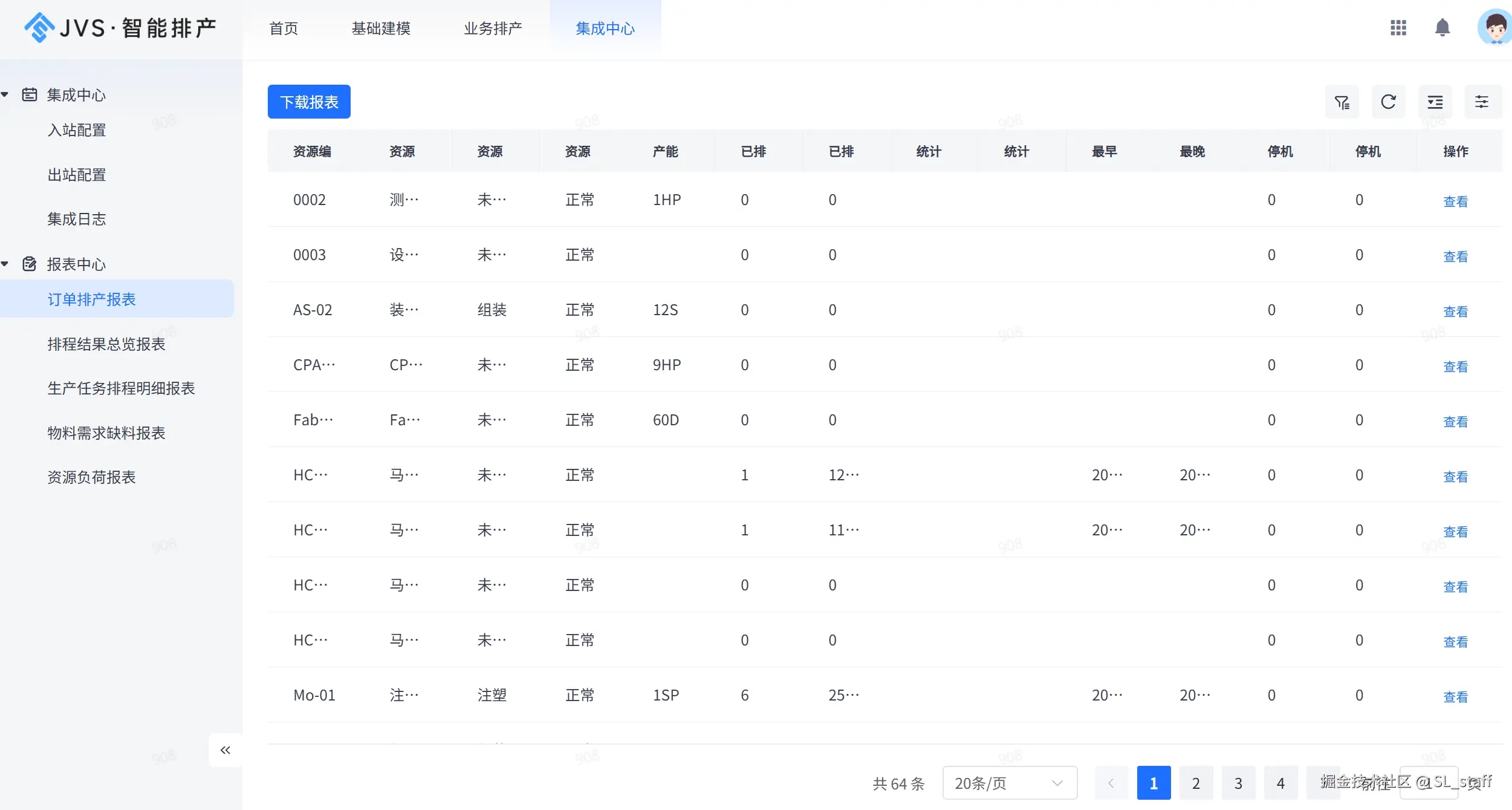
Task: Open 排程结果总览报表 in sidebar
Action: pos(106,344)
